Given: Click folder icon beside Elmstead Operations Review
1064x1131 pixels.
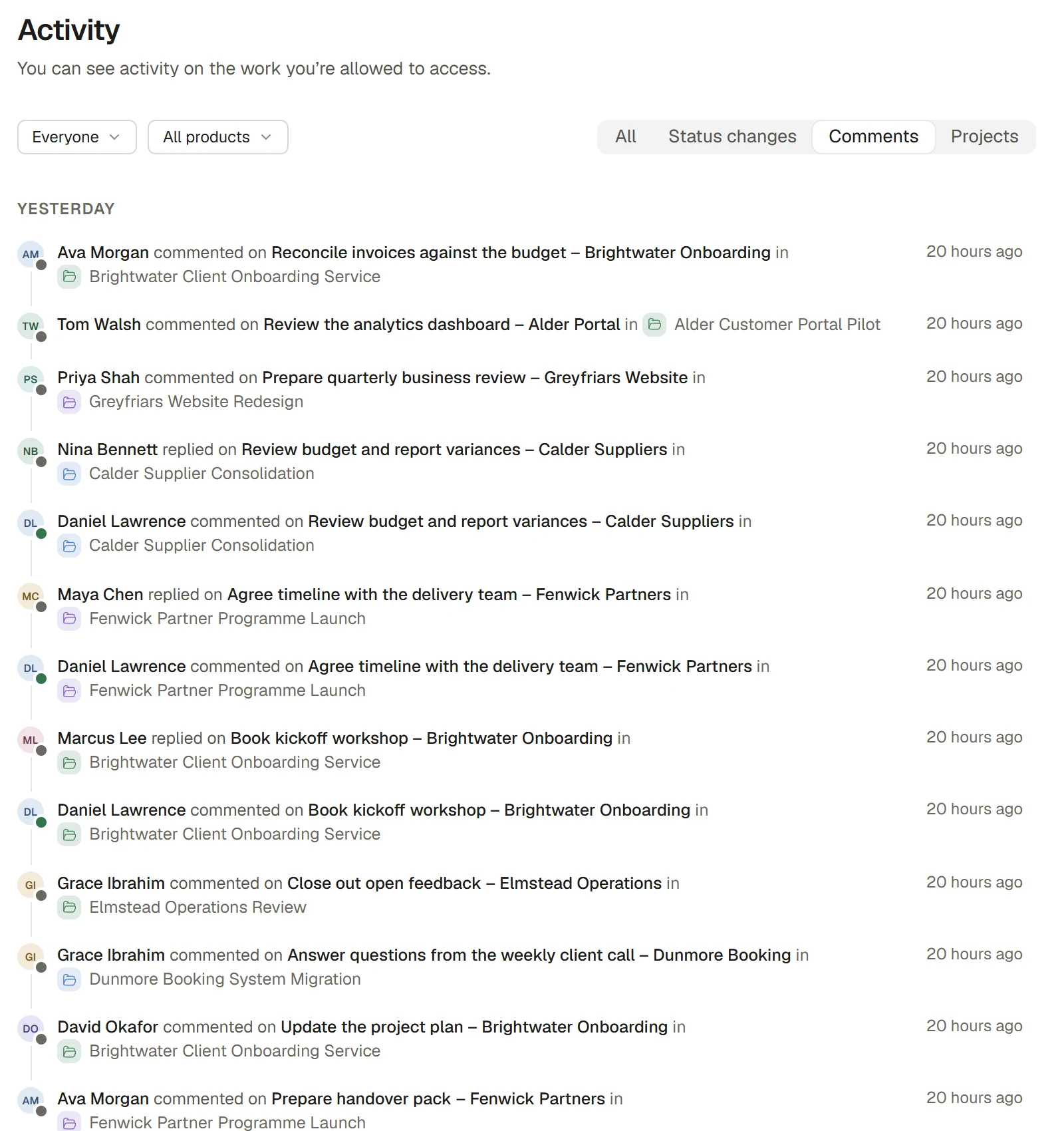Looking at the screenshot, I should point(69,907).
